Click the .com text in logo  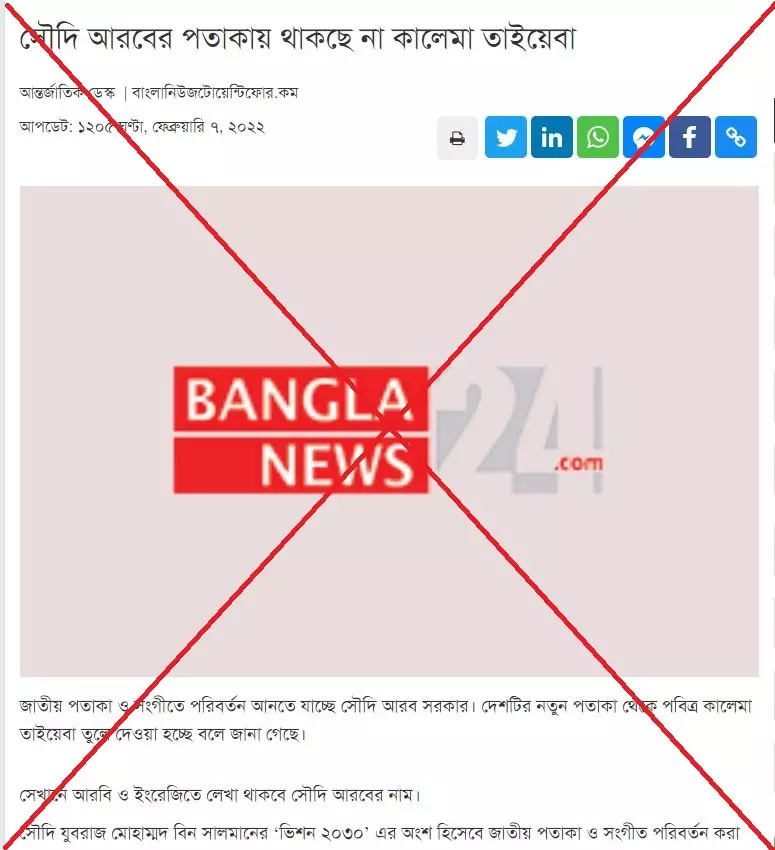coord(578,463)
